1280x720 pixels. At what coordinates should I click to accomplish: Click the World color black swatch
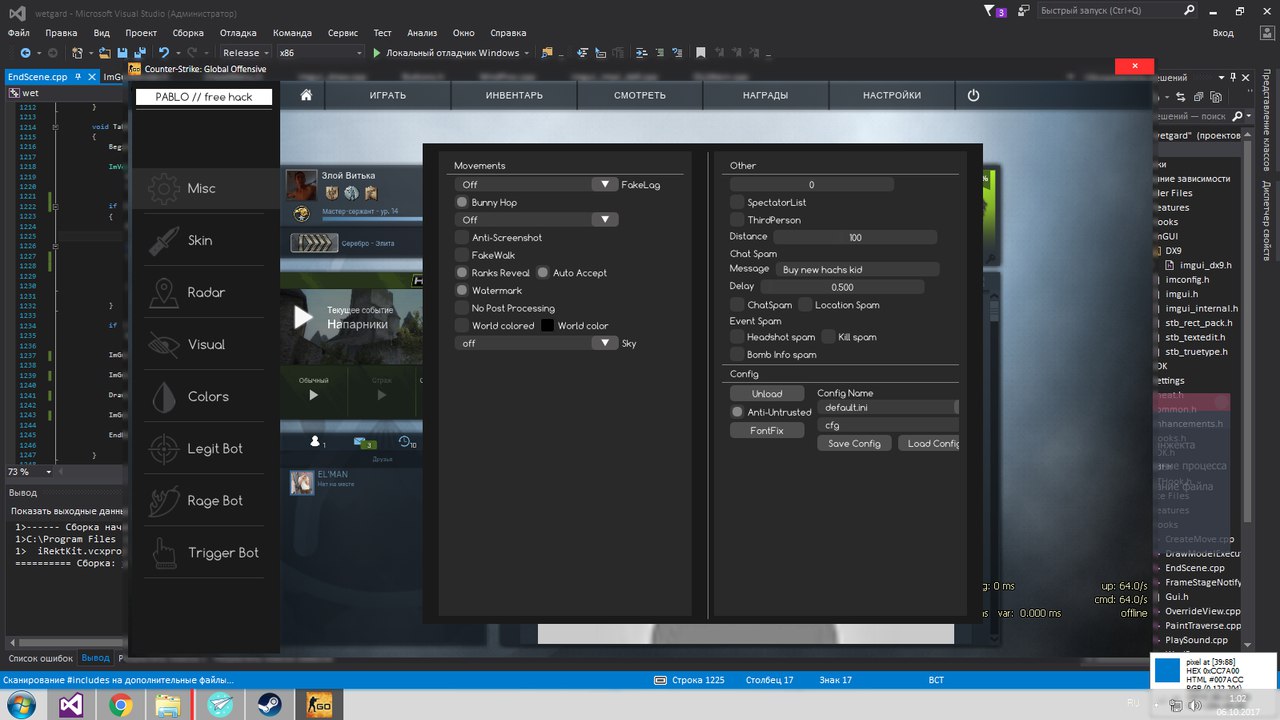click(548, 326)
